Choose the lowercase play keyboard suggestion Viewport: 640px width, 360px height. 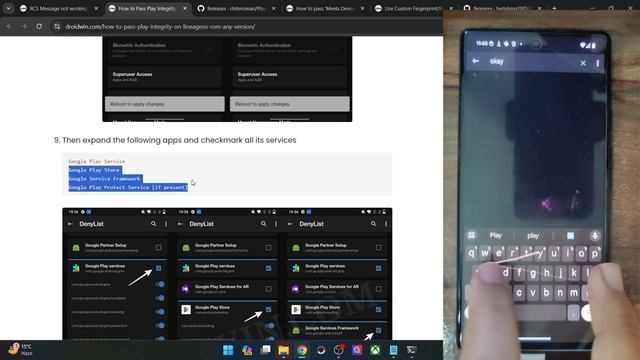533,236
